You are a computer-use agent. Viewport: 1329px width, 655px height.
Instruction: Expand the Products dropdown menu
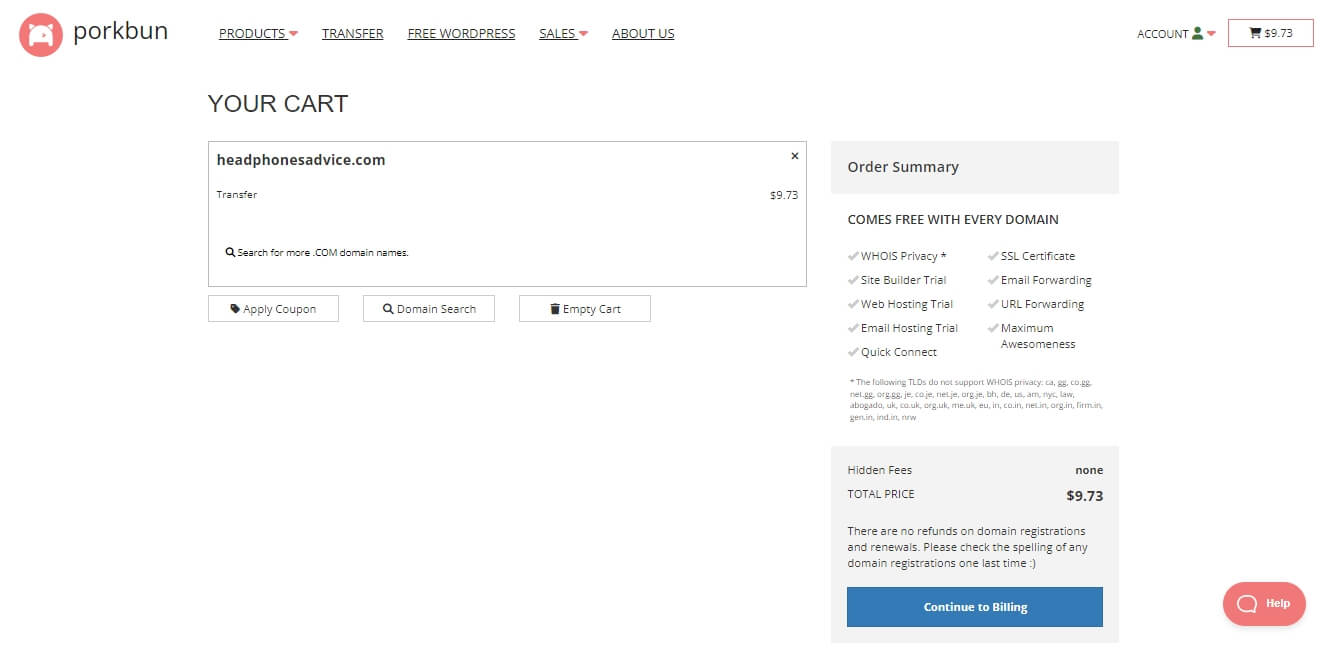coord(258,34)
